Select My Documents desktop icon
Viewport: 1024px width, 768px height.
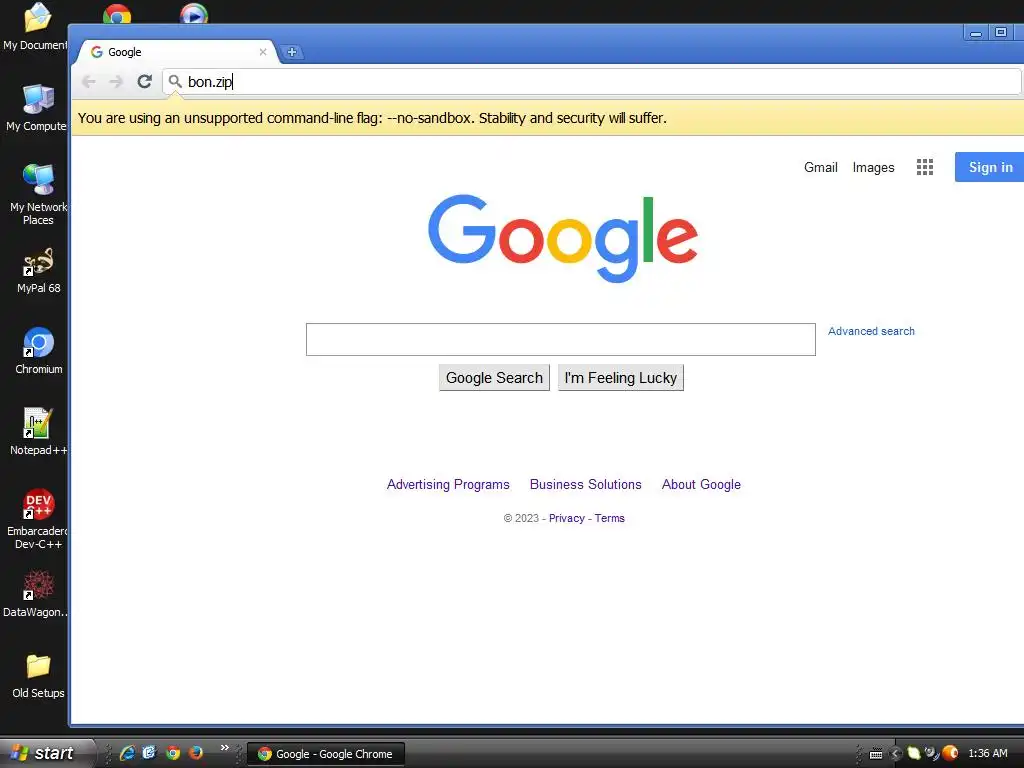click(x=36, y=26)
